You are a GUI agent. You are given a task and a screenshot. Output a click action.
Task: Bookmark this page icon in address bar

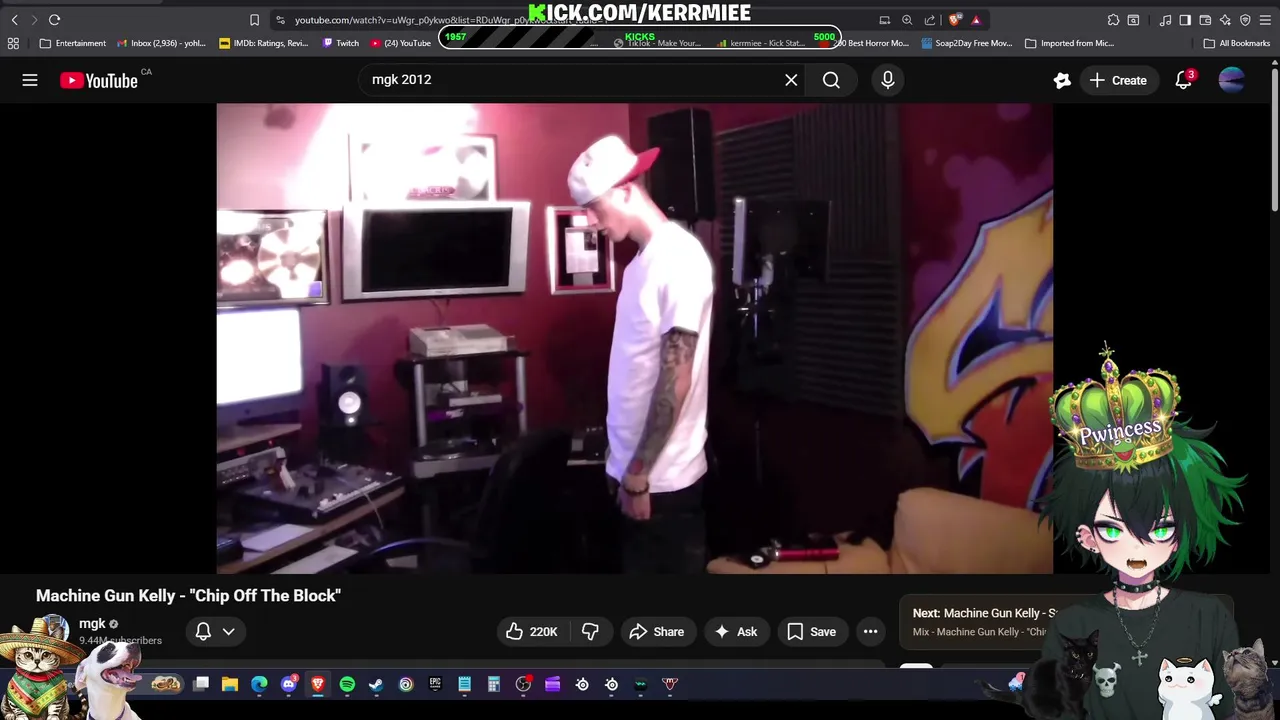coord(254,20)
